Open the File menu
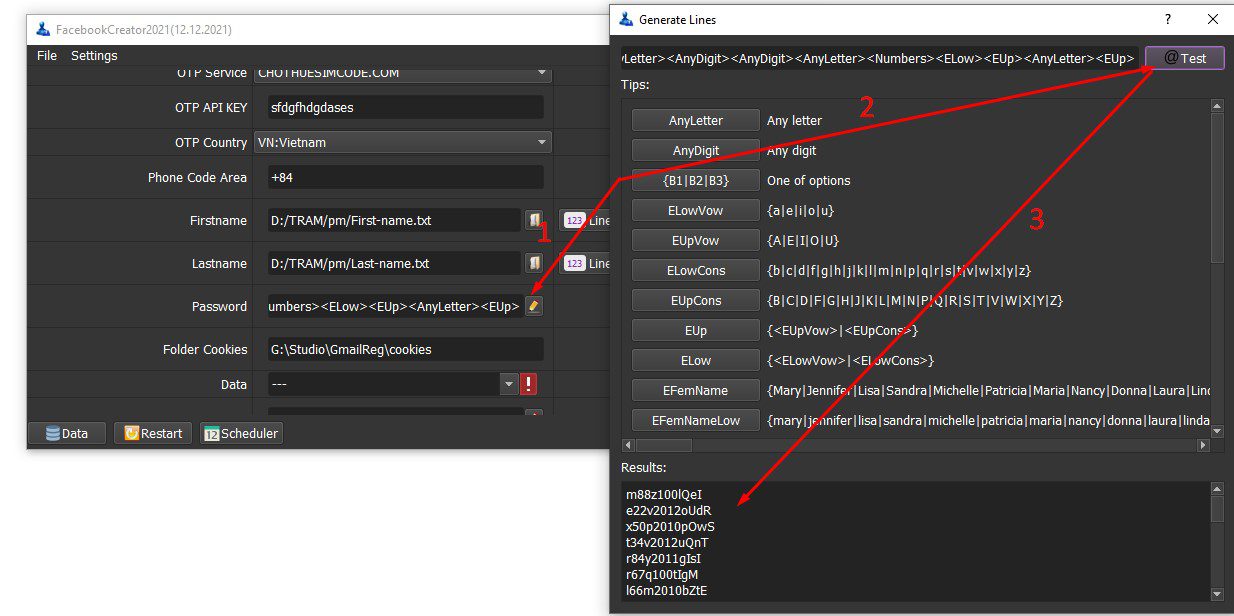Screen dimensions: 1234x616 [47, 56]
